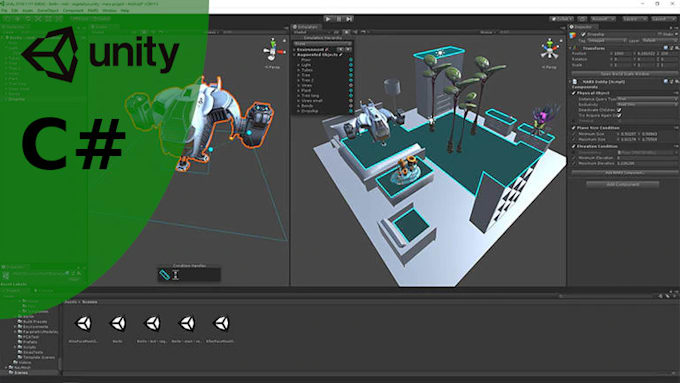
Task: Toggle scene lighting in Simulation toolbar
Action: (347, 32)
